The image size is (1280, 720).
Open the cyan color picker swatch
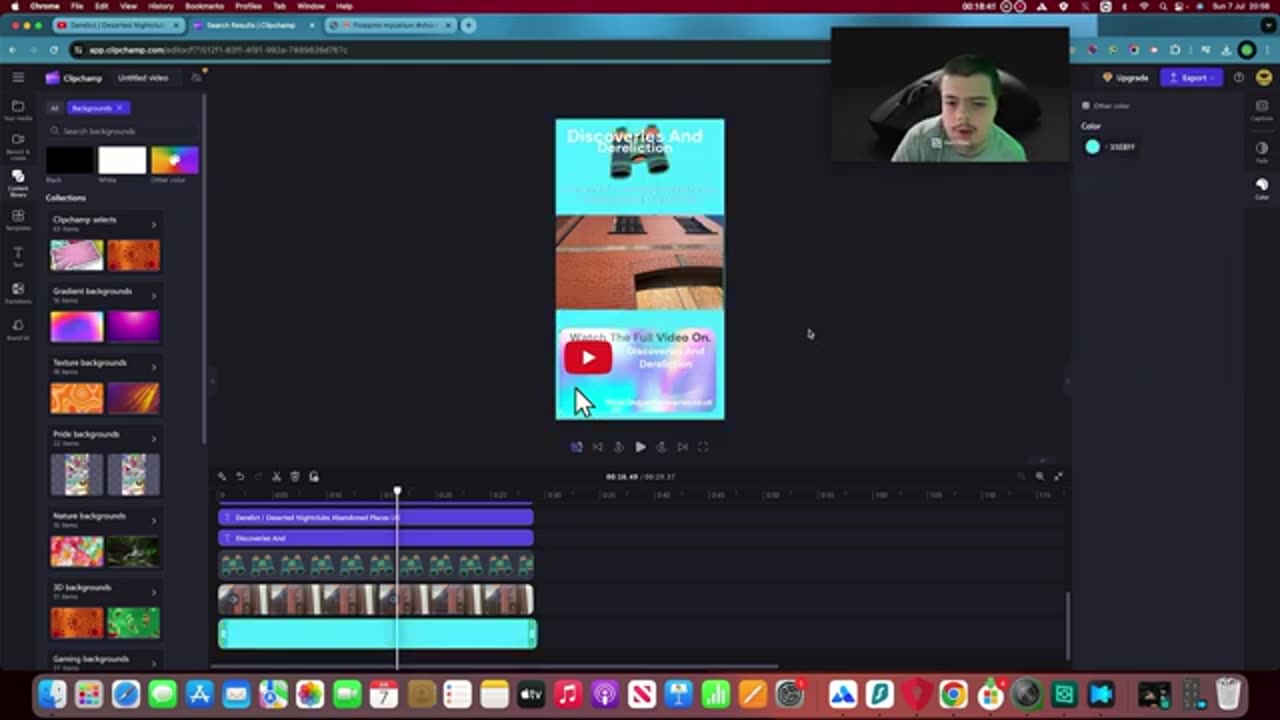coord(1092,147)
